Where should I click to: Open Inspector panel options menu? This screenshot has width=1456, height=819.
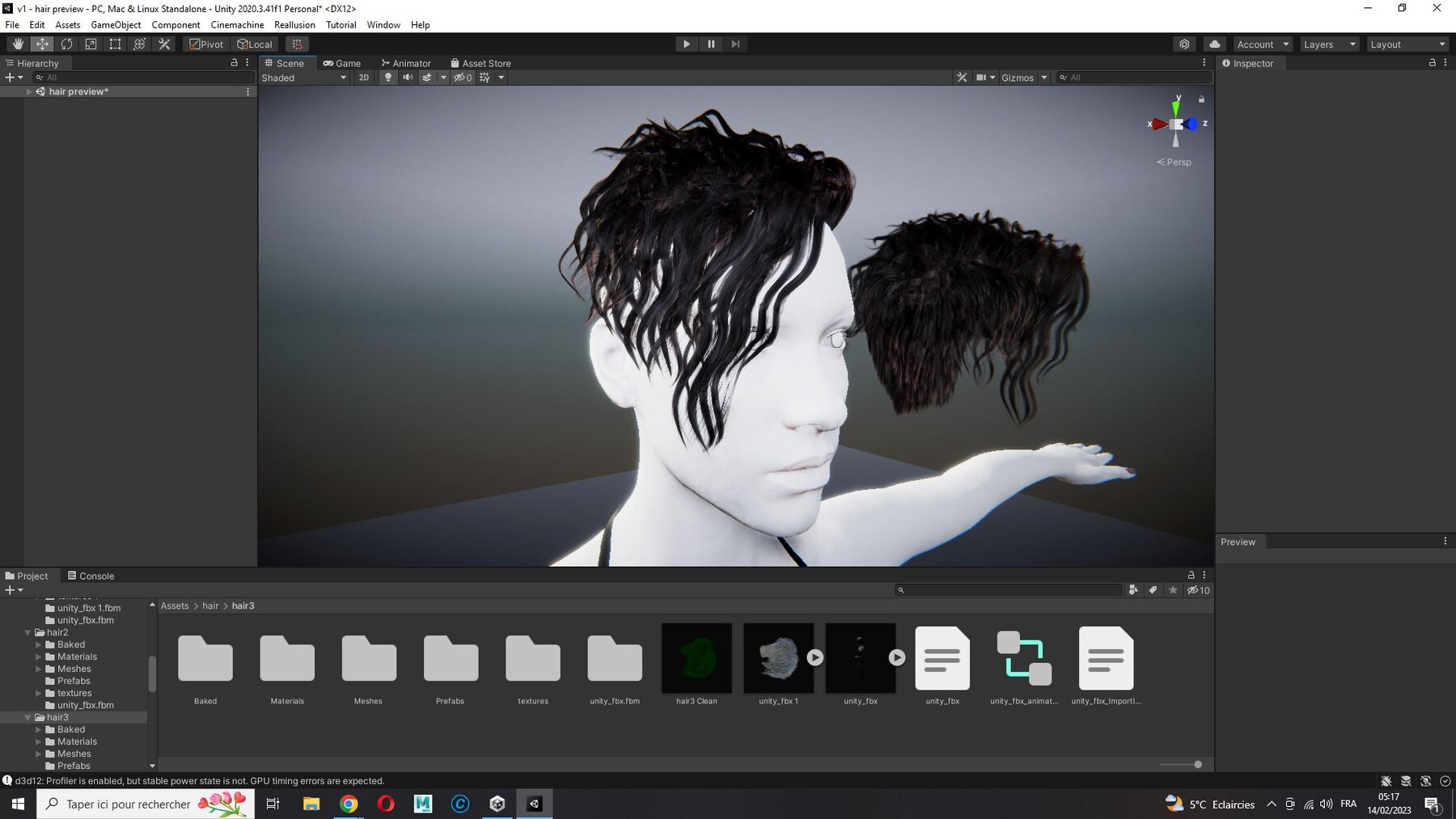[x=1445, y=62]
